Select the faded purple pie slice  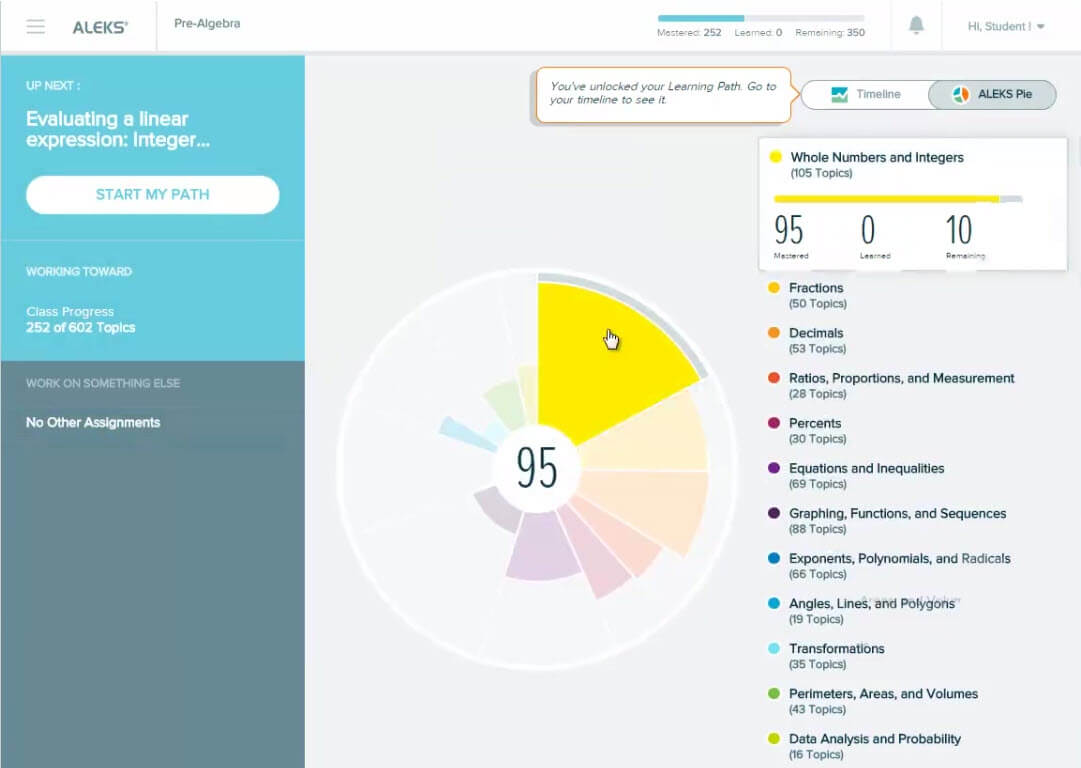(x=543, y=546)
